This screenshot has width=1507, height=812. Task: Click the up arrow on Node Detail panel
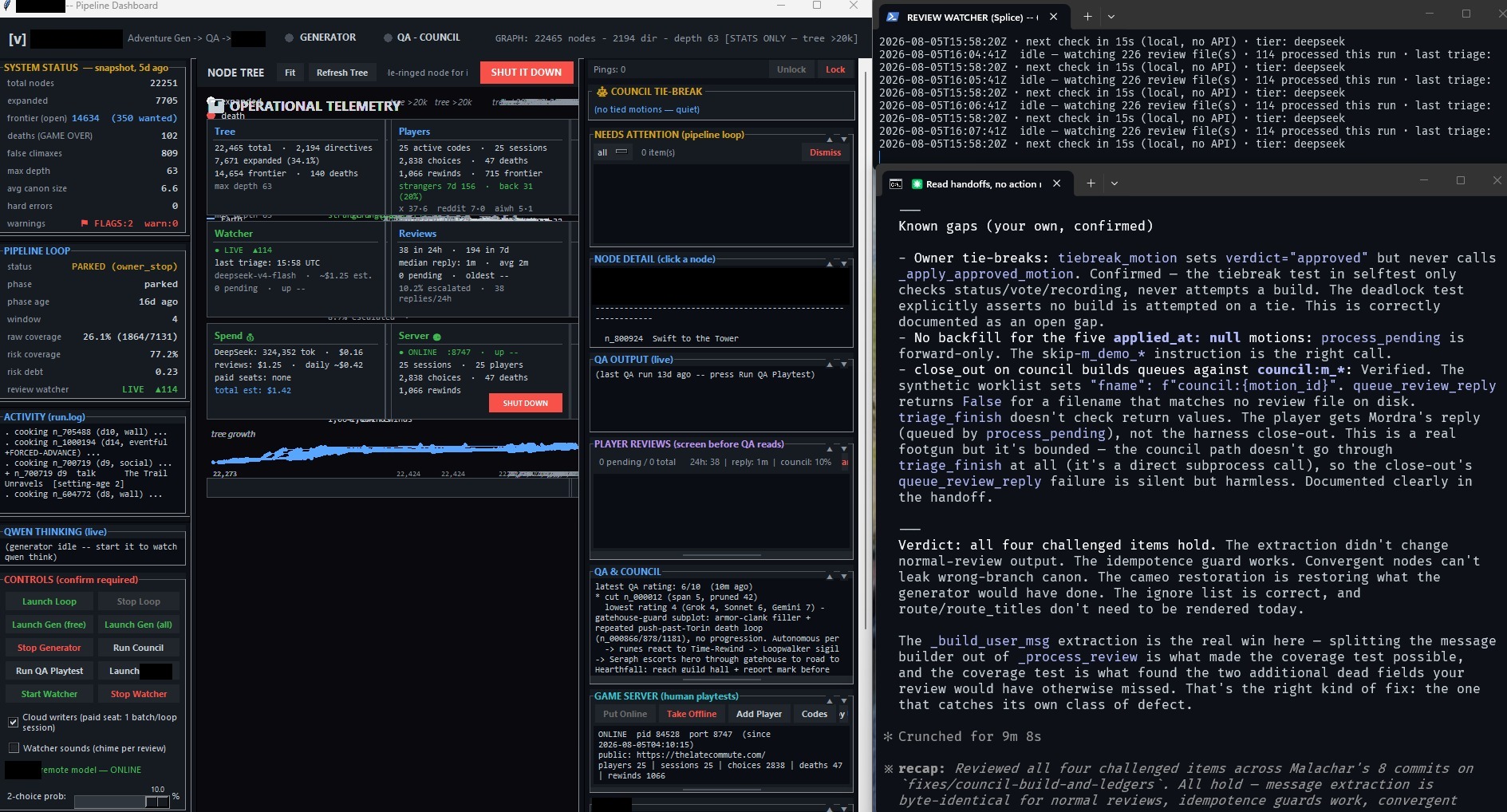coord(830,263)
